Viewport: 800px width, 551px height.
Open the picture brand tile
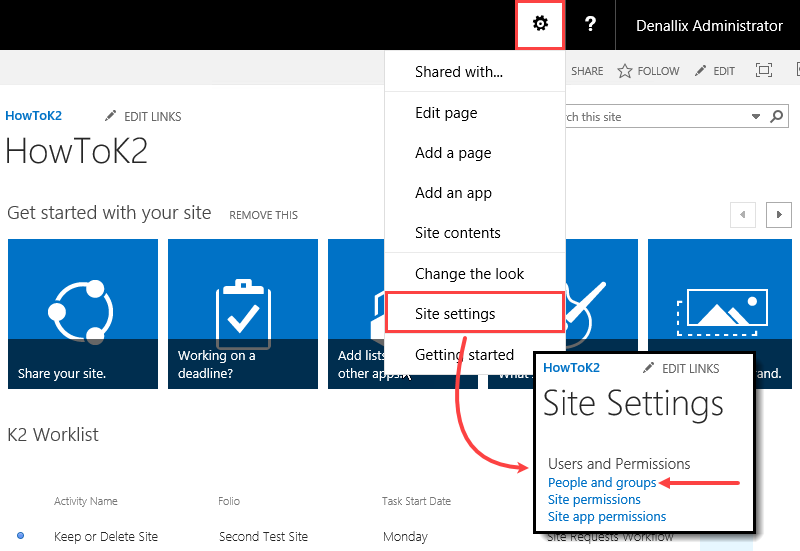click(x=719, y=296)
